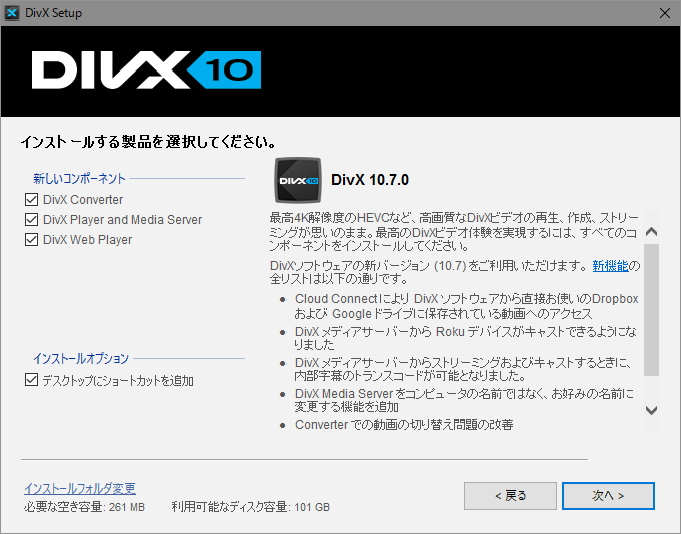Open the インストールフォルダ変更 link

[80, 489]
